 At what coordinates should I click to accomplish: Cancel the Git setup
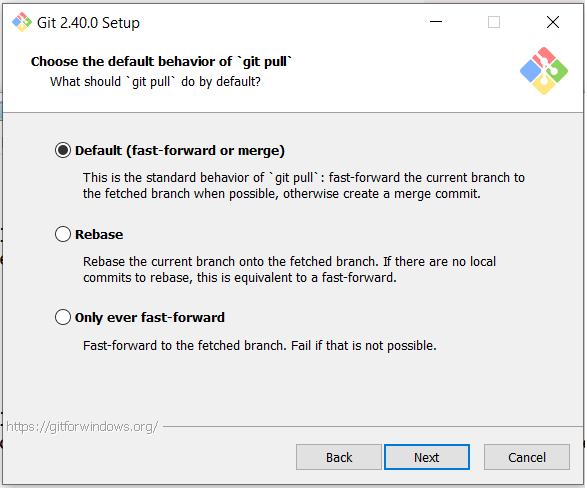pos(527,457)
